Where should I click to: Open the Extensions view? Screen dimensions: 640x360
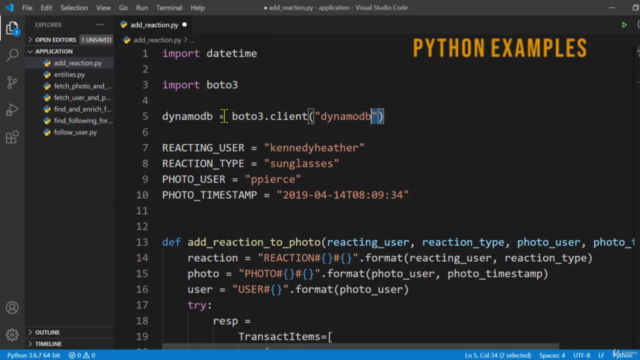click(x=12, y=137)
